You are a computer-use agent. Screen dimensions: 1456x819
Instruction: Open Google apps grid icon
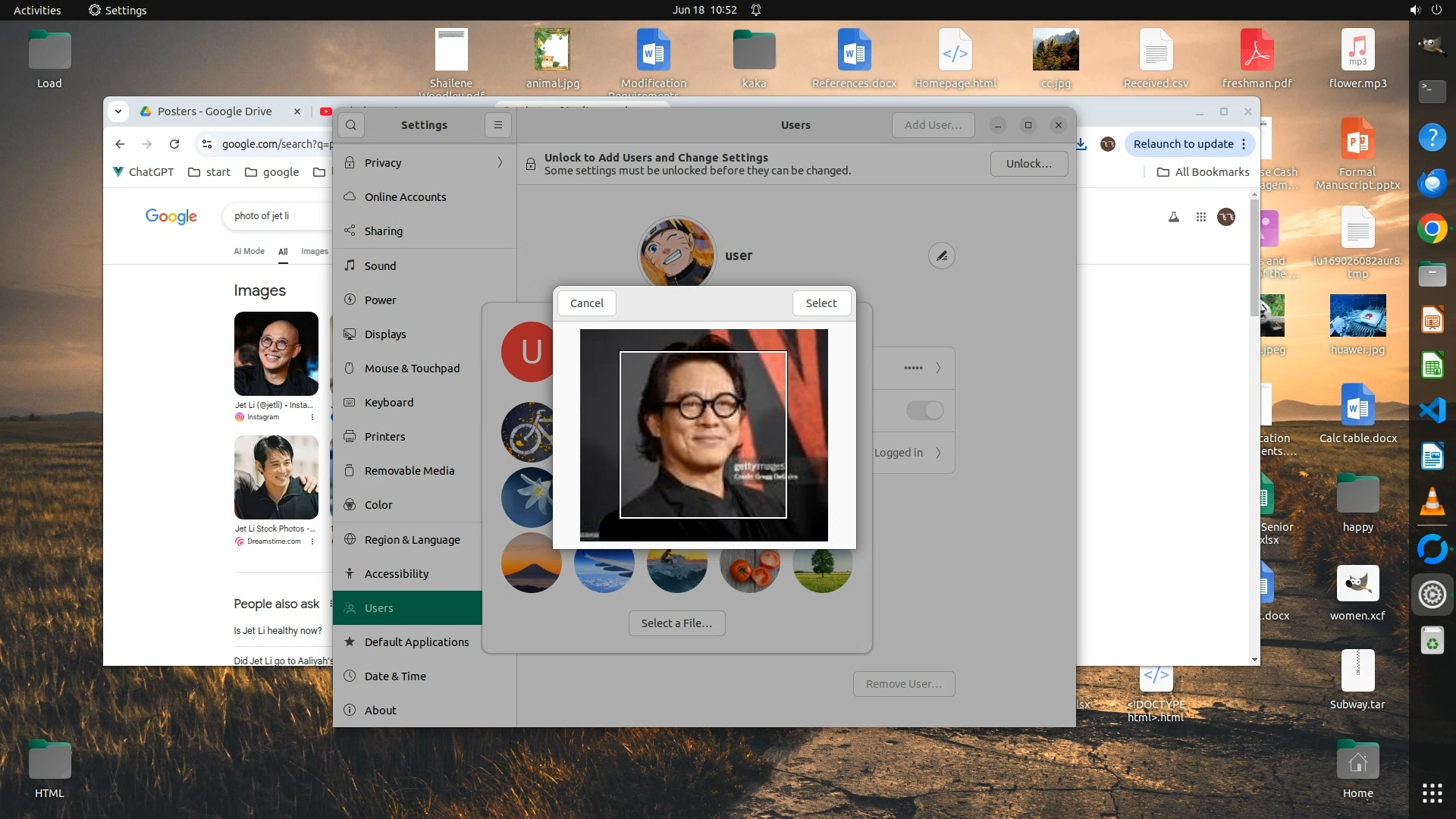point(1200,217)
